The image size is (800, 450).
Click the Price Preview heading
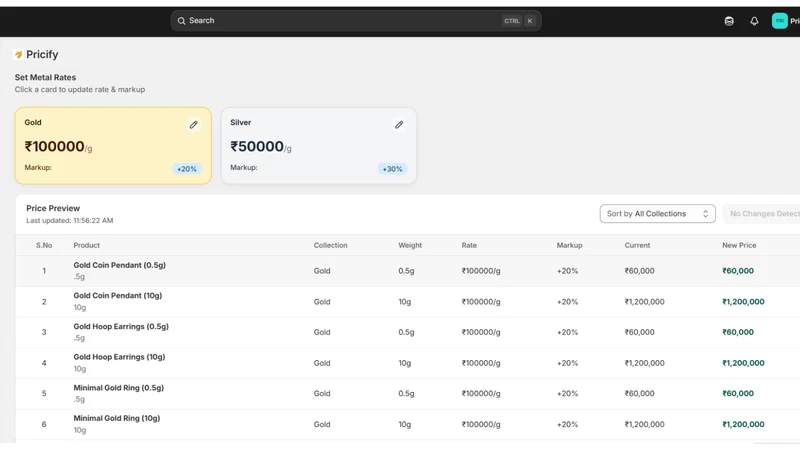point(53,208)
